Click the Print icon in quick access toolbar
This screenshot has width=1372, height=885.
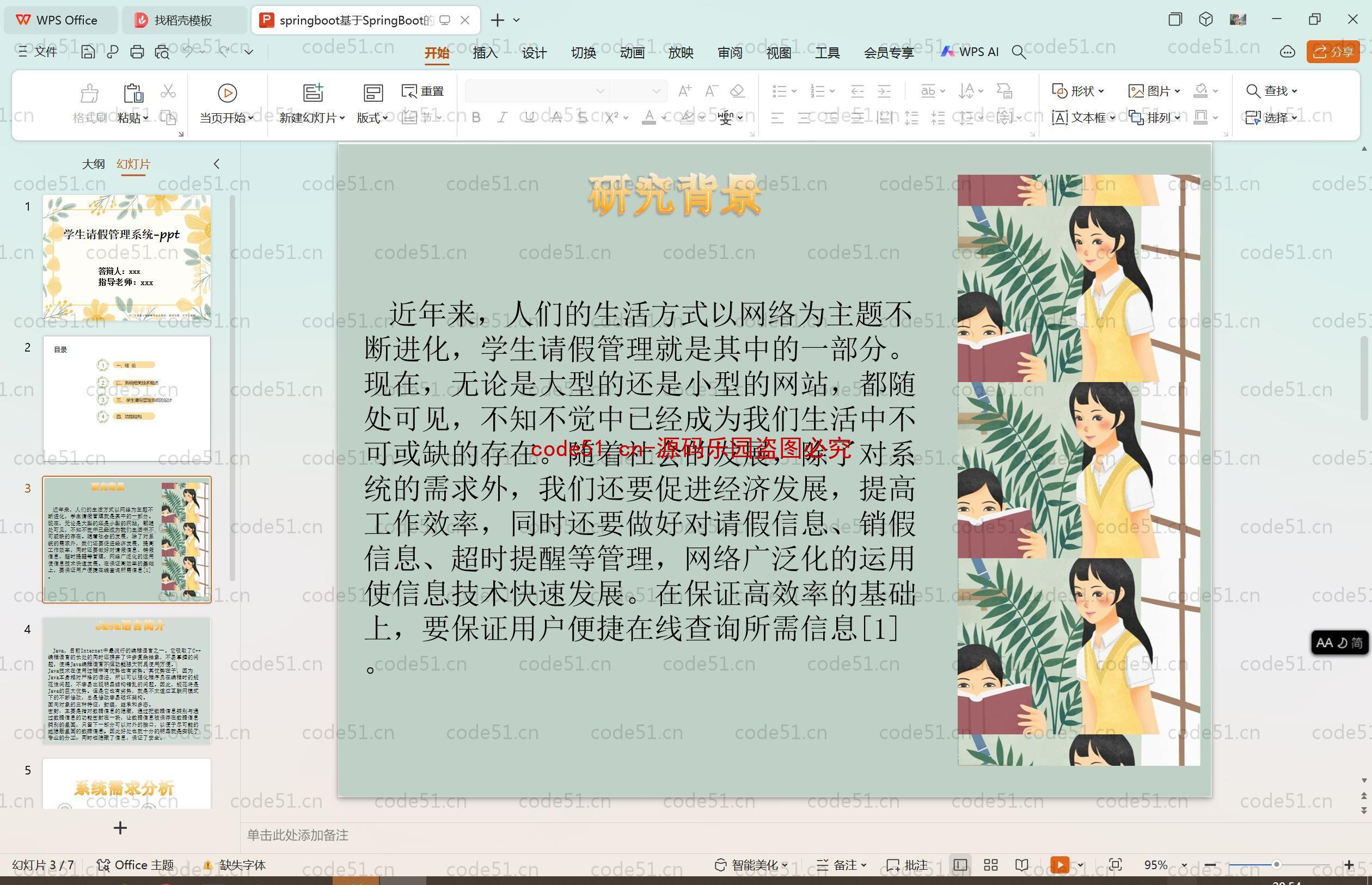137,52
